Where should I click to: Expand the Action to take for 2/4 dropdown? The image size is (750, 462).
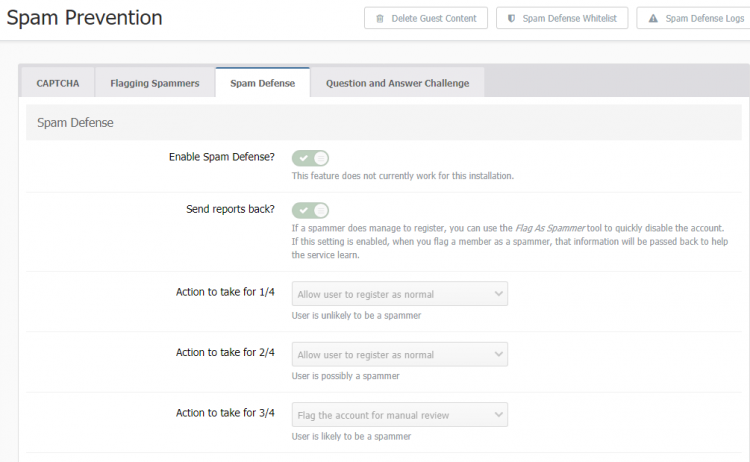[x=399, y=355]
